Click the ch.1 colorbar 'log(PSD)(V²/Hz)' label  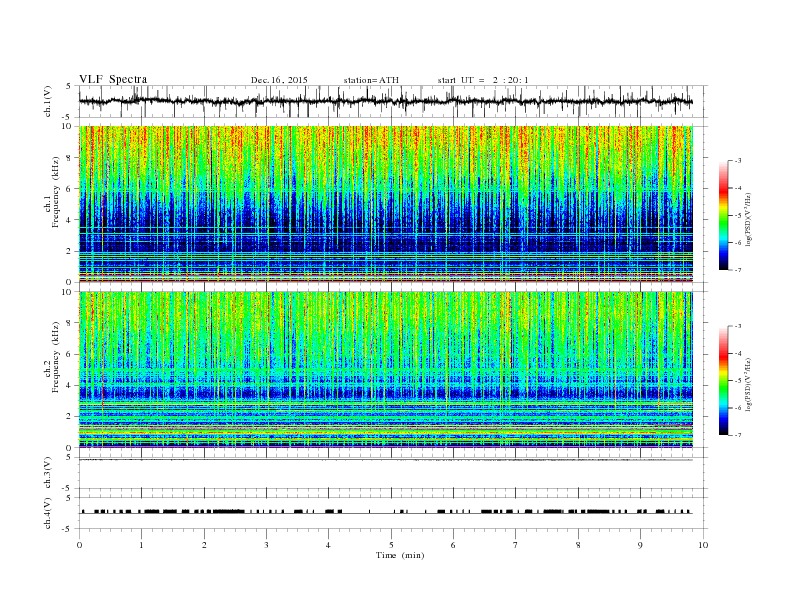tap(749, 219)
